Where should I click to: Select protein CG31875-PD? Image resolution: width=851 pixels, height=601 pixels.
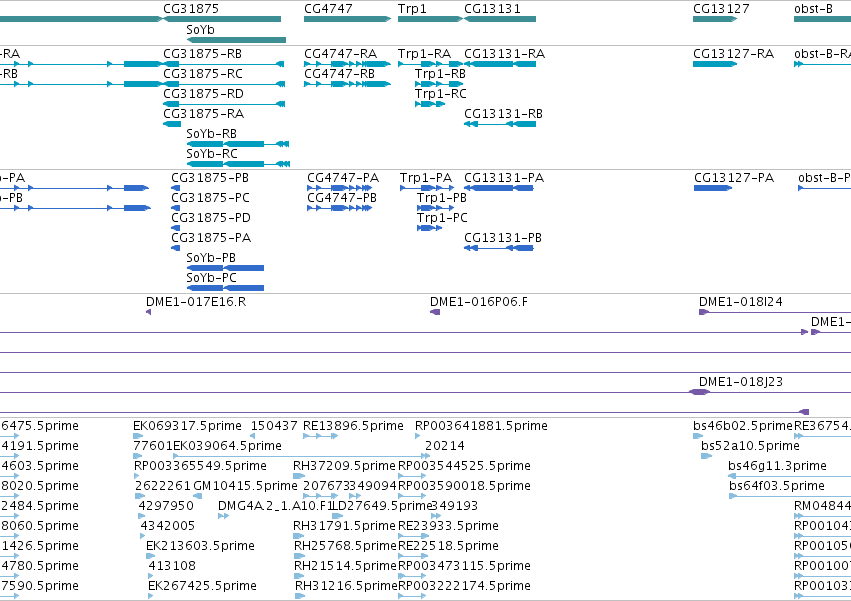click(175, 229)
